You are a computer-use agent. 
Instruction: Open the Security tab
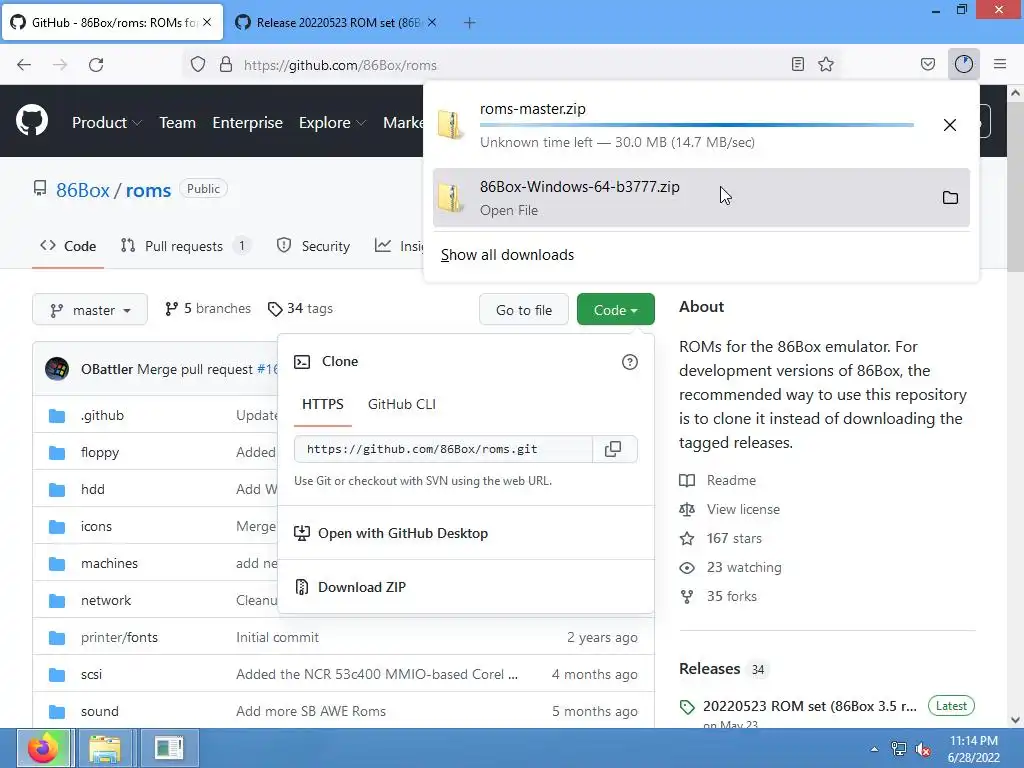click(x=313, y=246)
